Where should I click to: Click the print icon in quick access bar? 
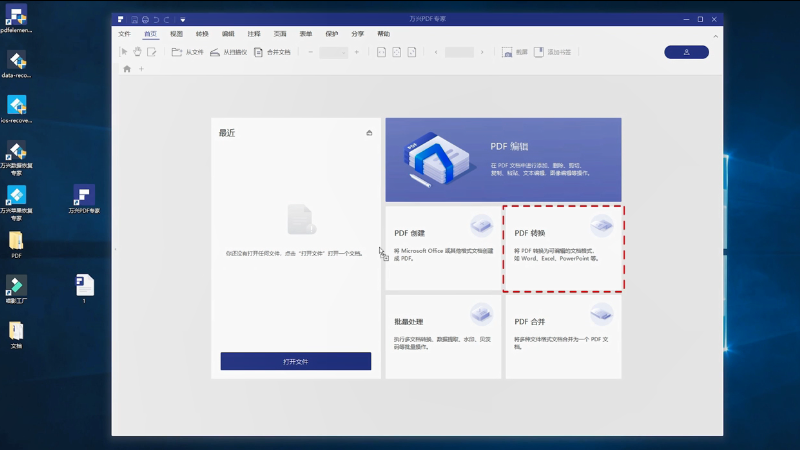click(x=145, y=19)
